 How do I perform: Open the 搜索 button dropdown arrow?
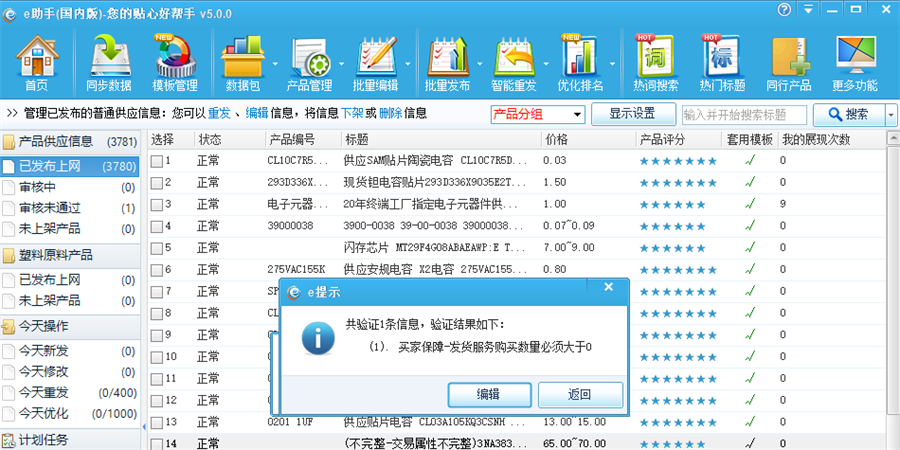point(890,114)
